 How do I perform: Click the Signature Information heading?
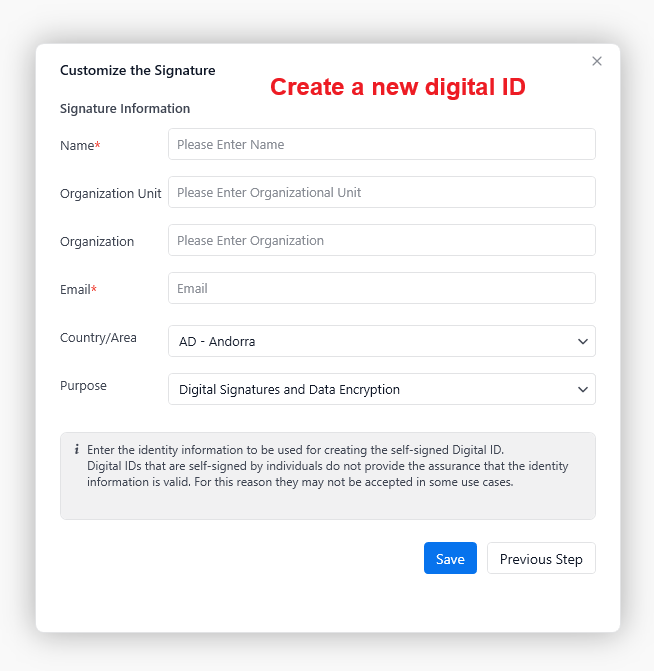[125, 108]
